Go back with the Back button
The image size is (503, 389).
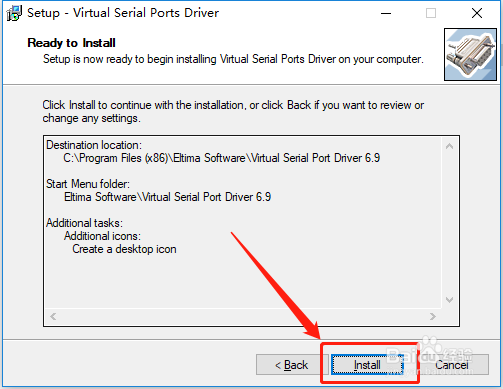292,365
